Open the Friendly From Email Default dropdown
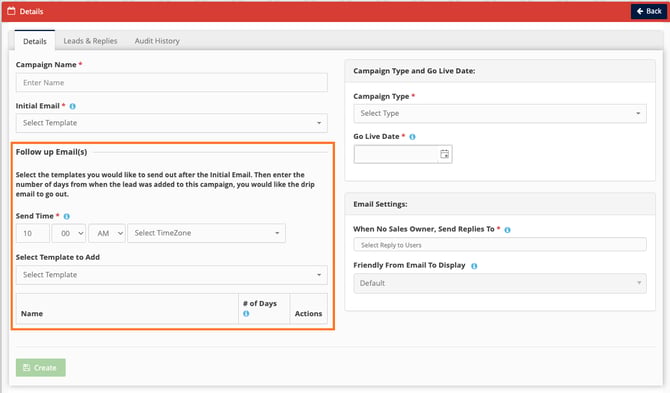The height and width of the screenshot is (393, 670). point(500,283)
